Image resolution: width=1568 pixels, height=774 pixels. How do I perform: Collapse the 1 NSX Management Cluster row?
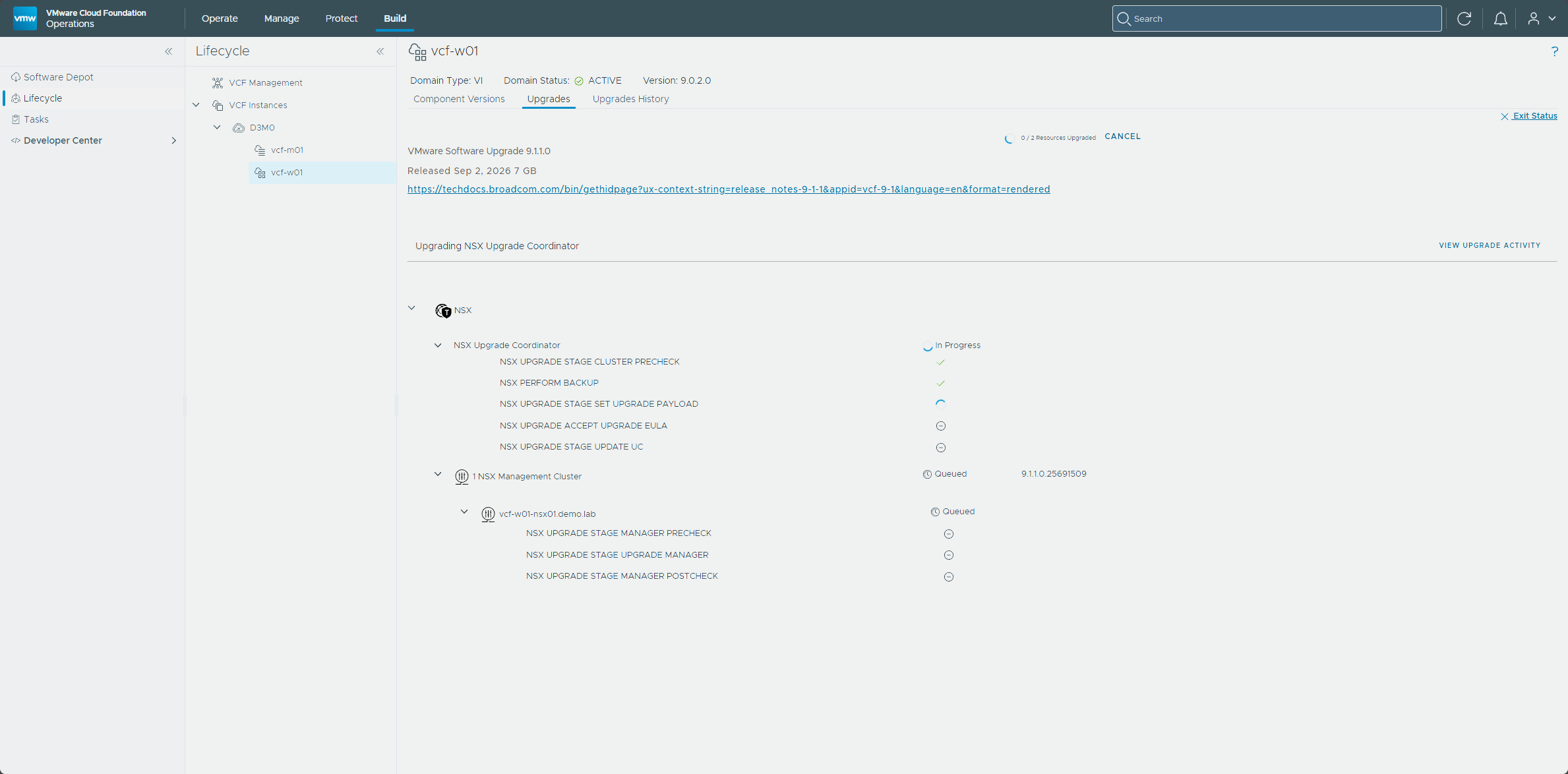(438, 474)
